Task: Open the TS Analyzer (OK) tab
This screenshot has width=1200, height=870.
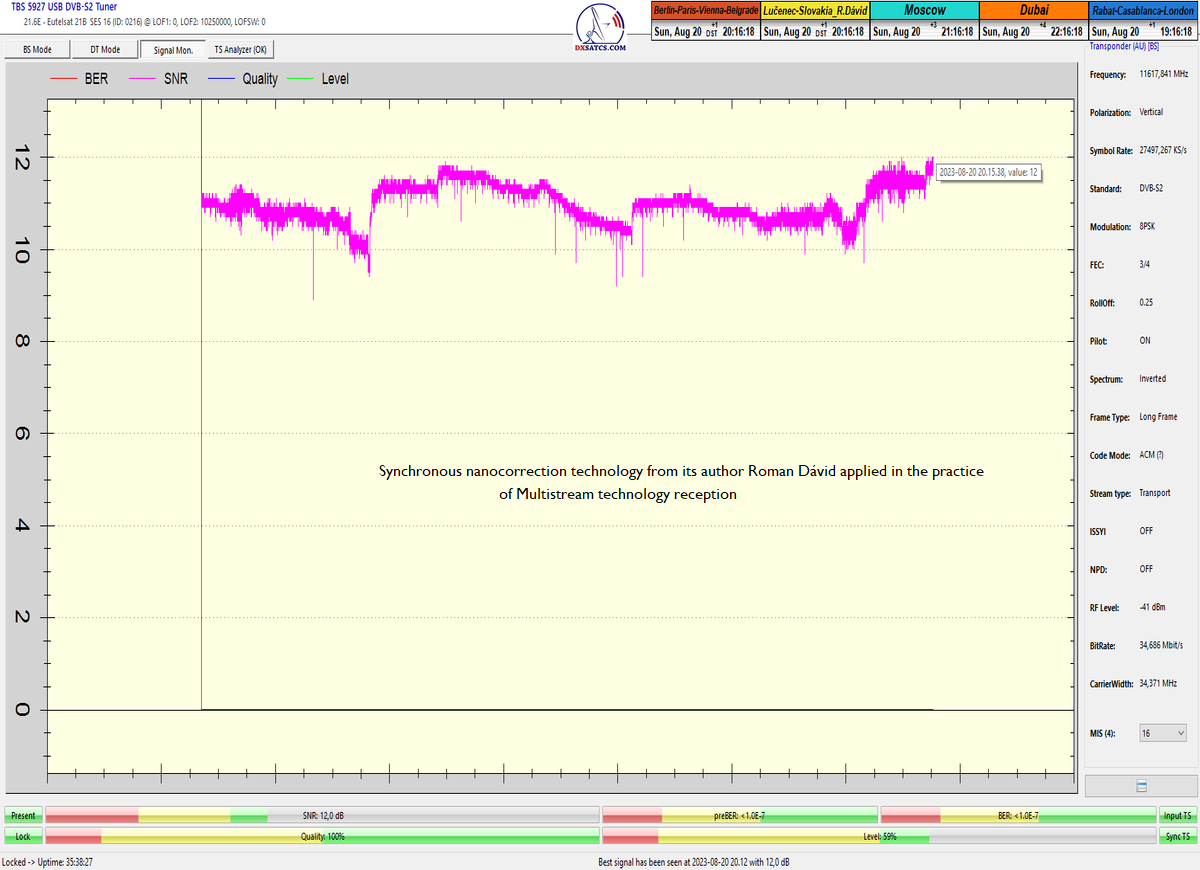Action: pos(240,49)
